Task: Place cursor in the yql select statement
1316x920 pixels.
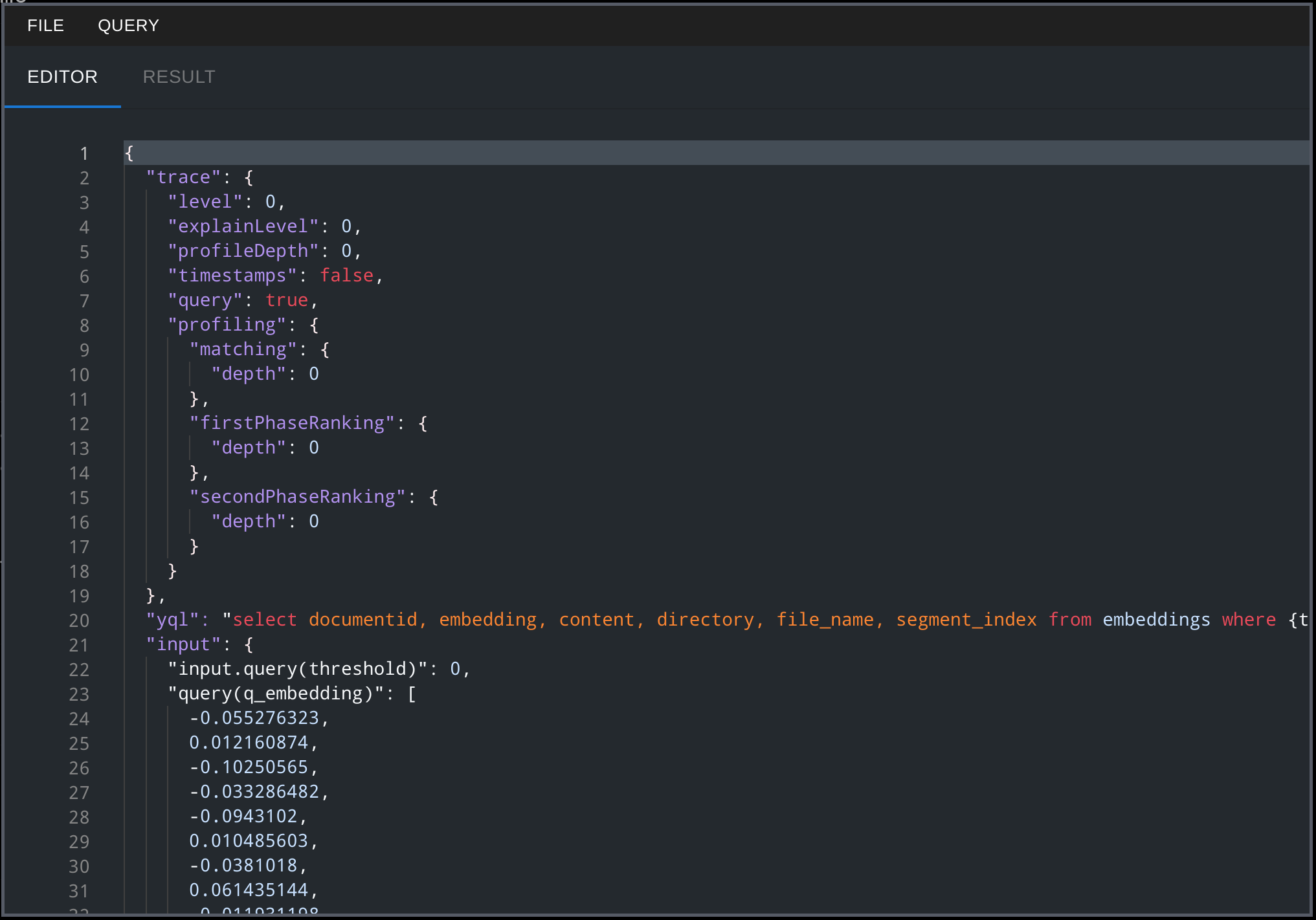Action: click(x=264, y=620)
